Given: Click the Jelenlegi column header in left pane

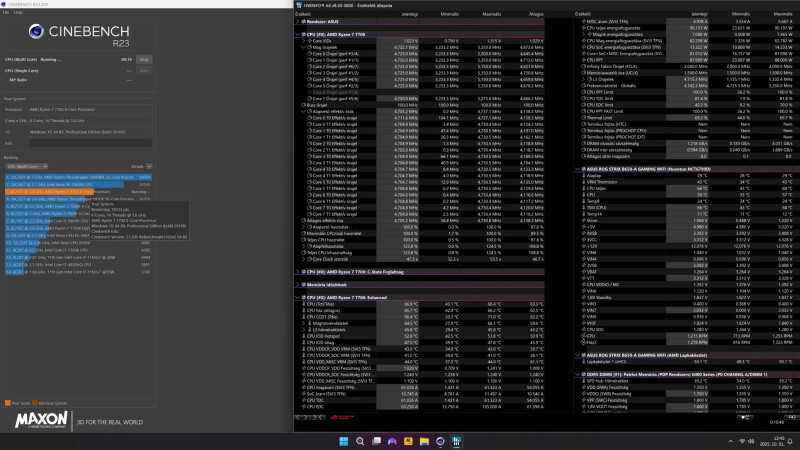Looking at the screenshot, I should tap(409, 14).
